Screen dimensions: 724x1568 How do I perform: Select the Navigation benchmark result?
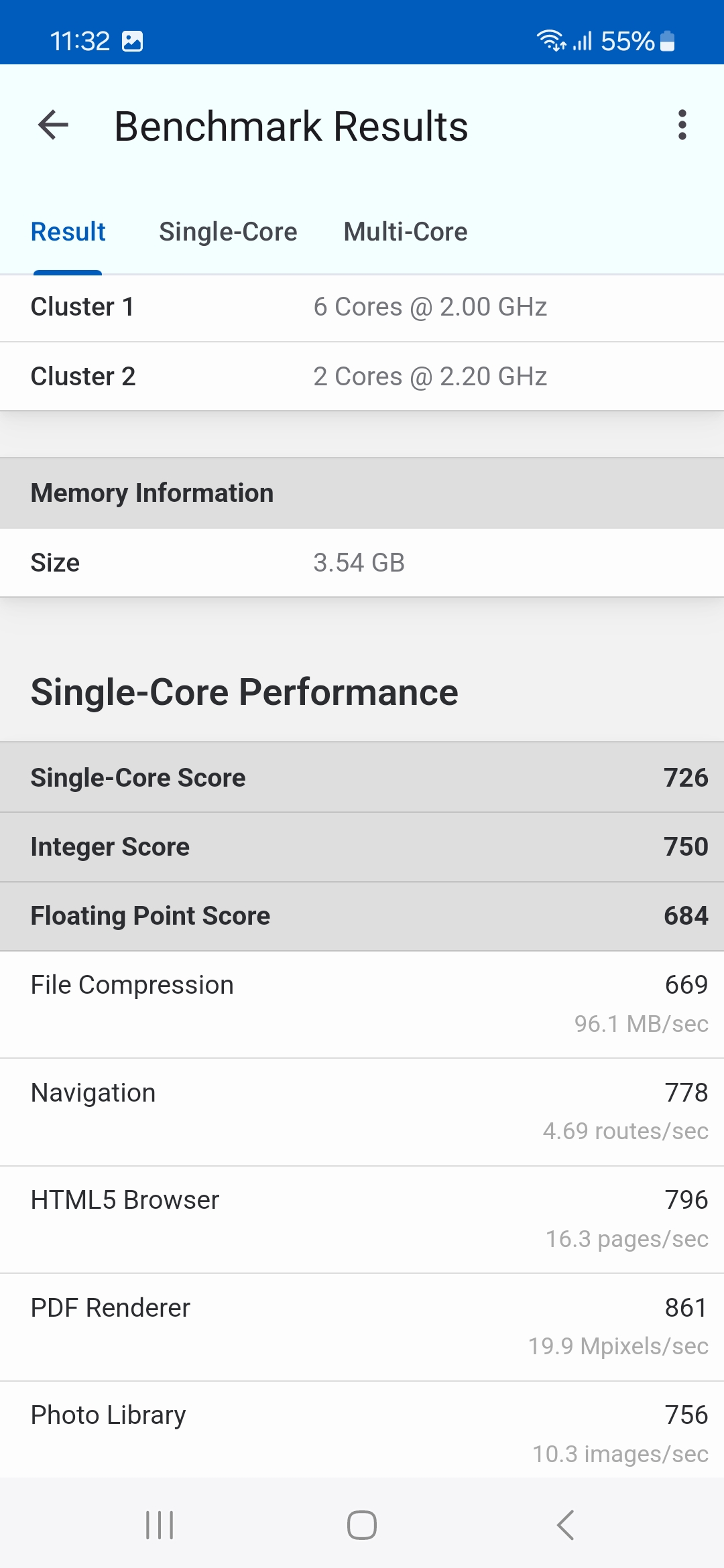[x=362, y=1111]
